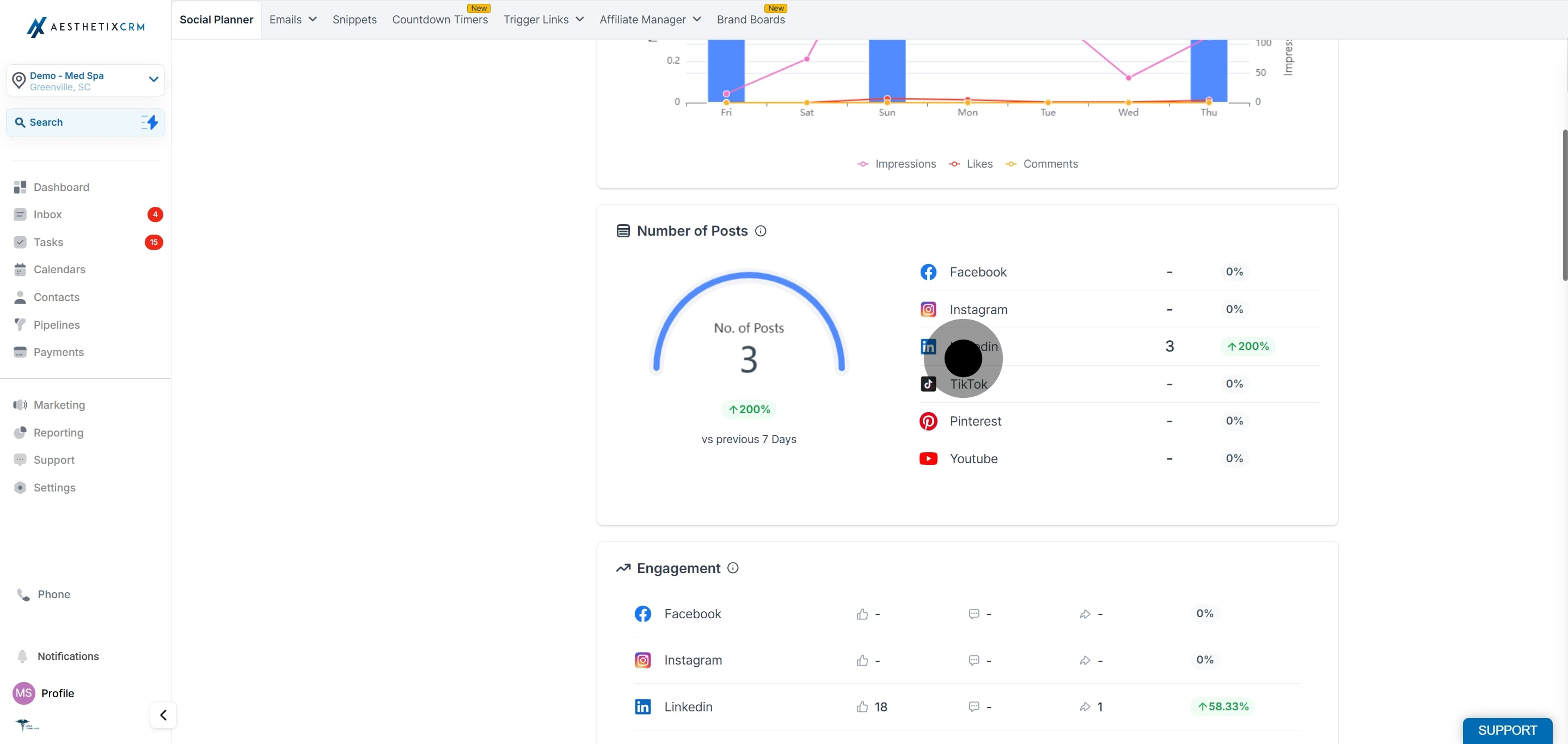
Task: Click the Youtube icon in posts list
Action: pyautogui.click(x=928, y=458)
